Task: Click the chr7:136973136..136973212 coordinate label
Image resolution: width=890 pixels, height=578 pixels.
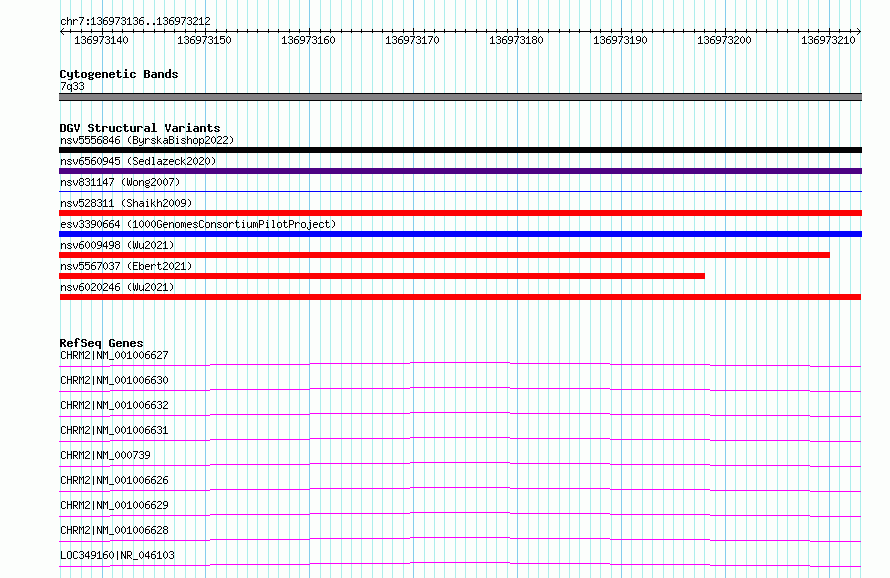Action: click(135, 21)
